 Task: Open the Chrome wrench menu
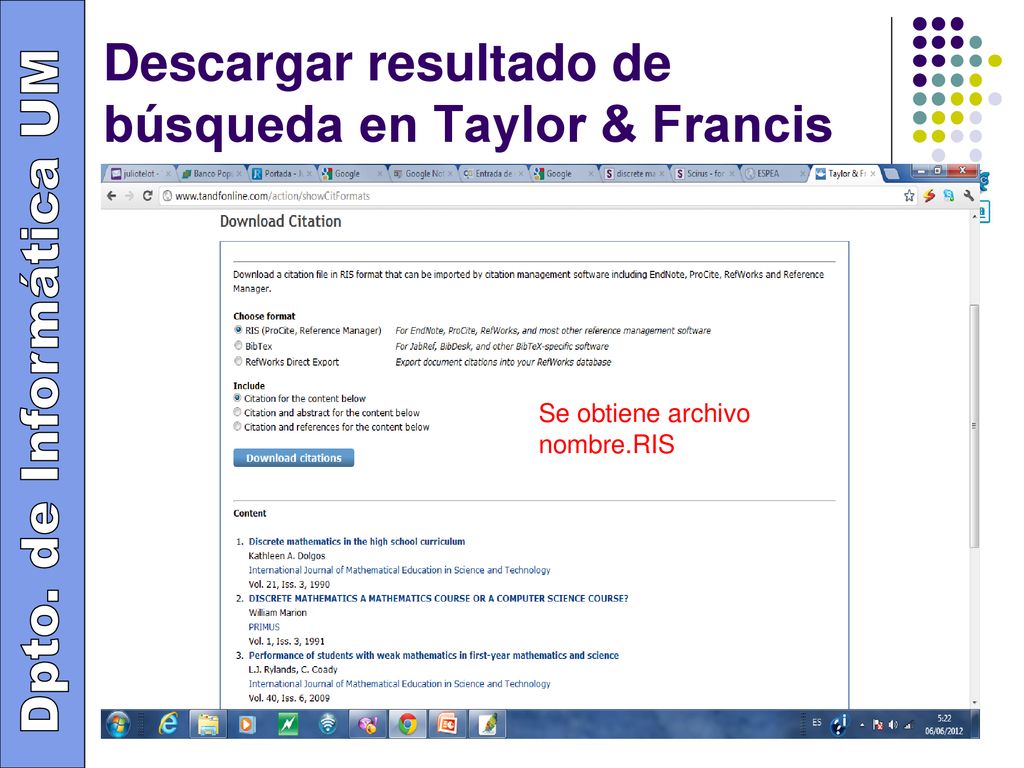pyautogui.click(x=968, y=196)
